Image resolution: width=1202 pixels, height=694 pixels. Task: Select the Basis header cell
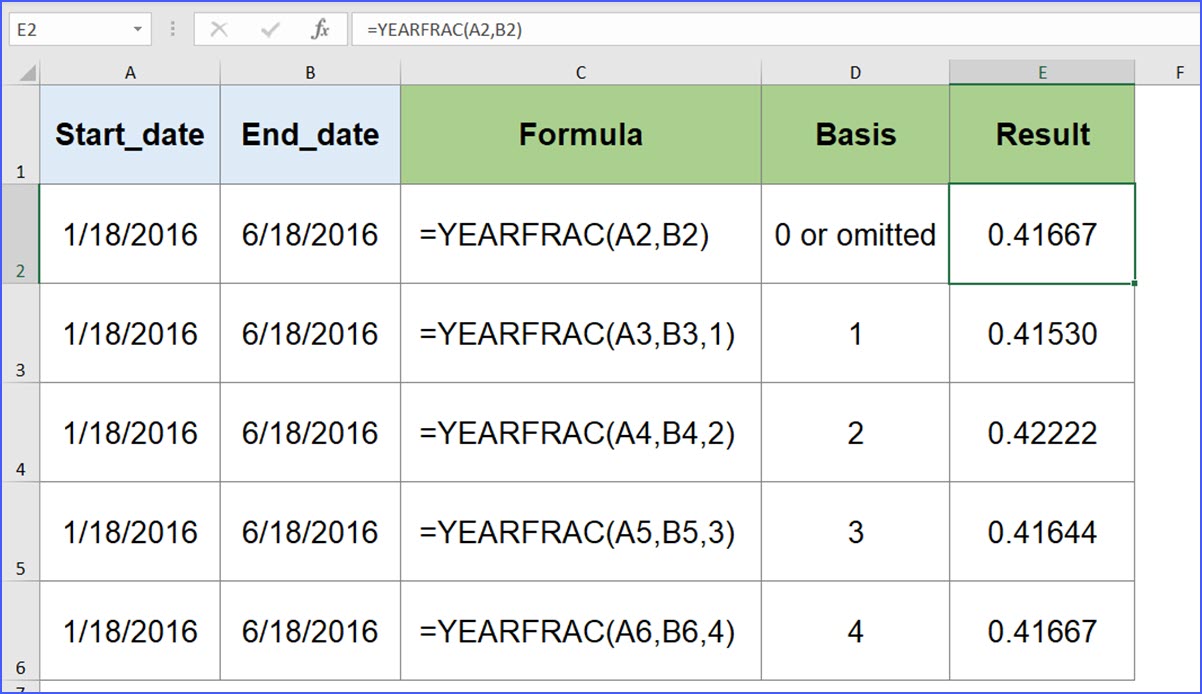(x=855, y=134)
